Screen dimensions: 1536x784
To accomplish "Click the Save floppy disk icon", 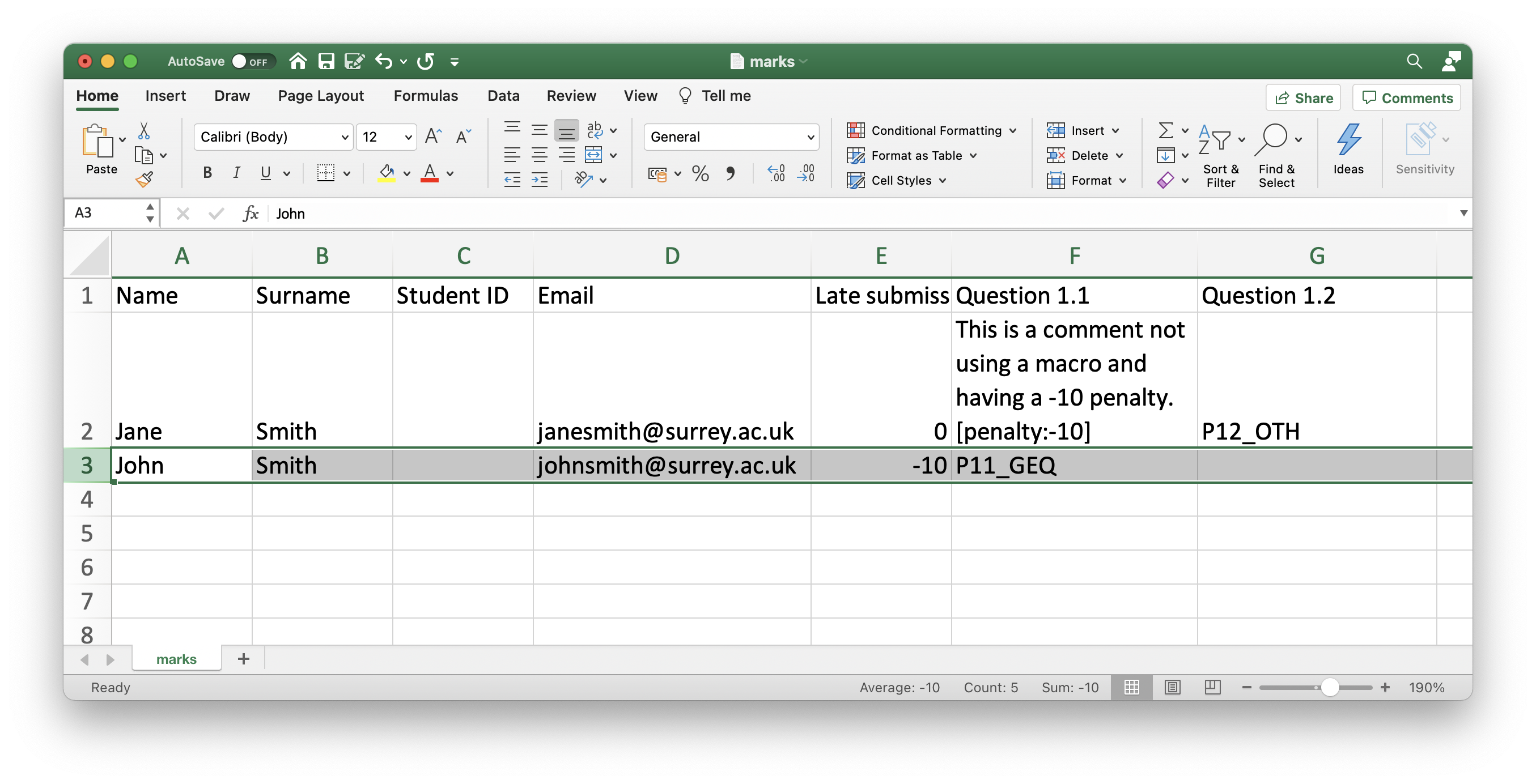I will [326, 61].
